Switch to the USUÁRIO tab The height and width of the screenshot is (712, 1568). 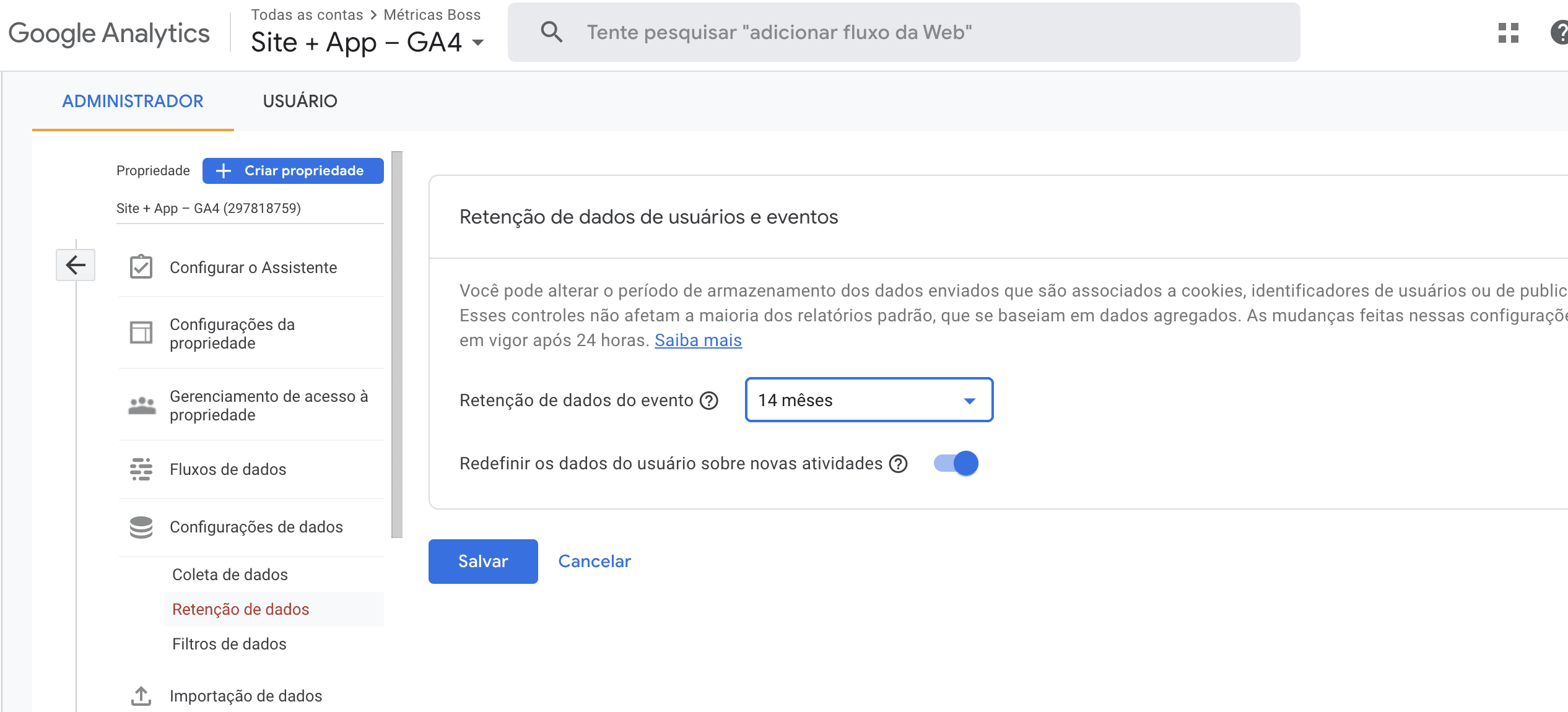[x=300, y=101]
